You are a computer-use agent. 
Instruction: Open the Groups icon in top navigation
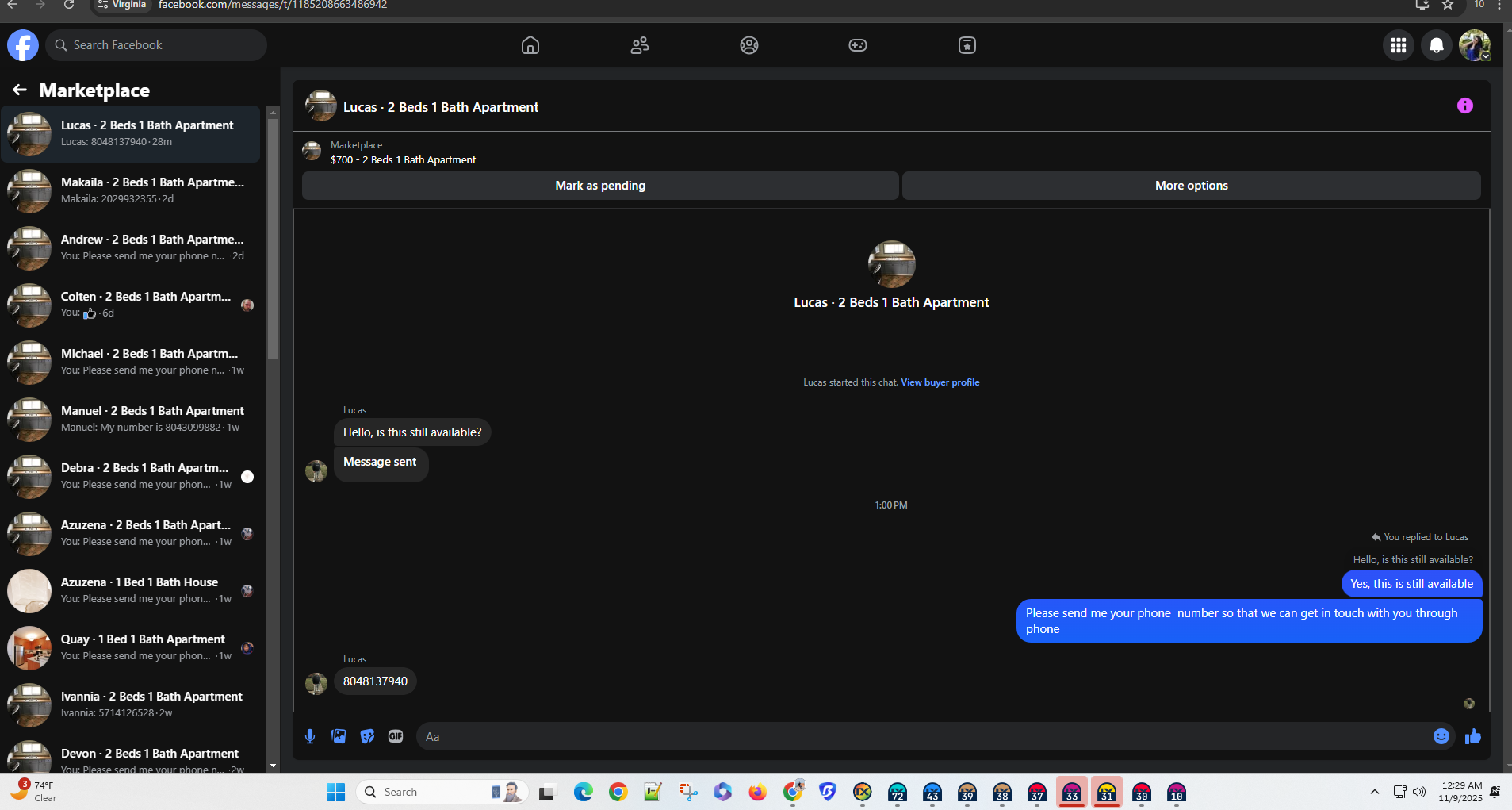click(x=749, y=45)
